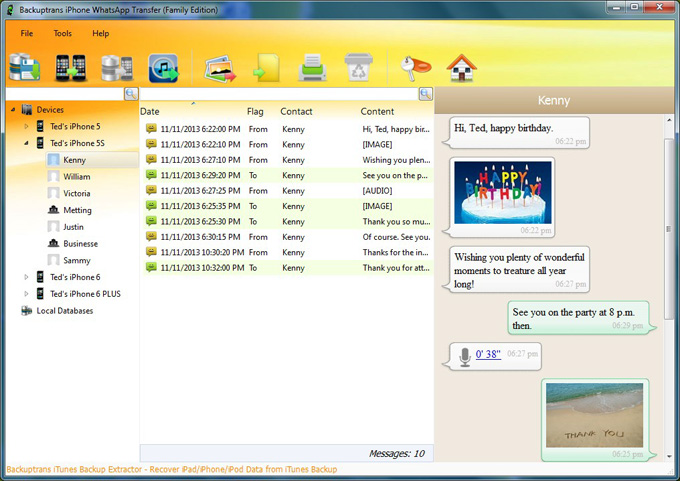Click the key registration icon

(415, 68)
